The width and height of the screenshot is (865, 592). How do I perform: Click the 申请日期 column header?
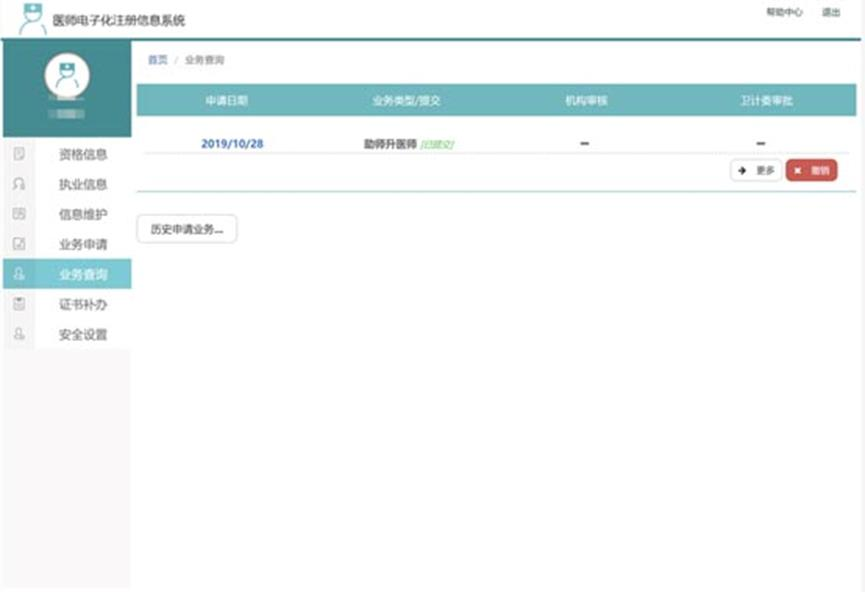click(227, 101)
